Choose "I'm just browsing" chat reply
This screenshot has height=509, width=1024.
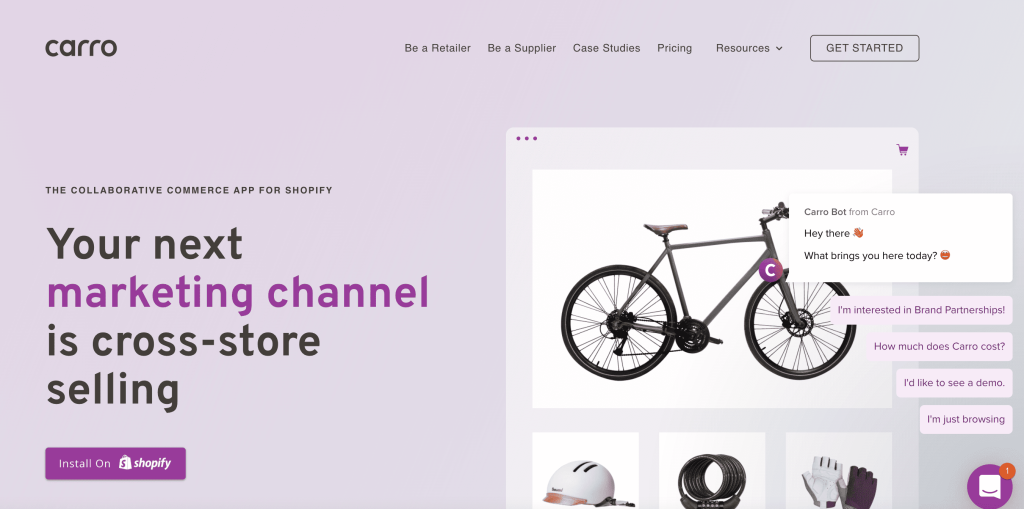tap(966, 419)
